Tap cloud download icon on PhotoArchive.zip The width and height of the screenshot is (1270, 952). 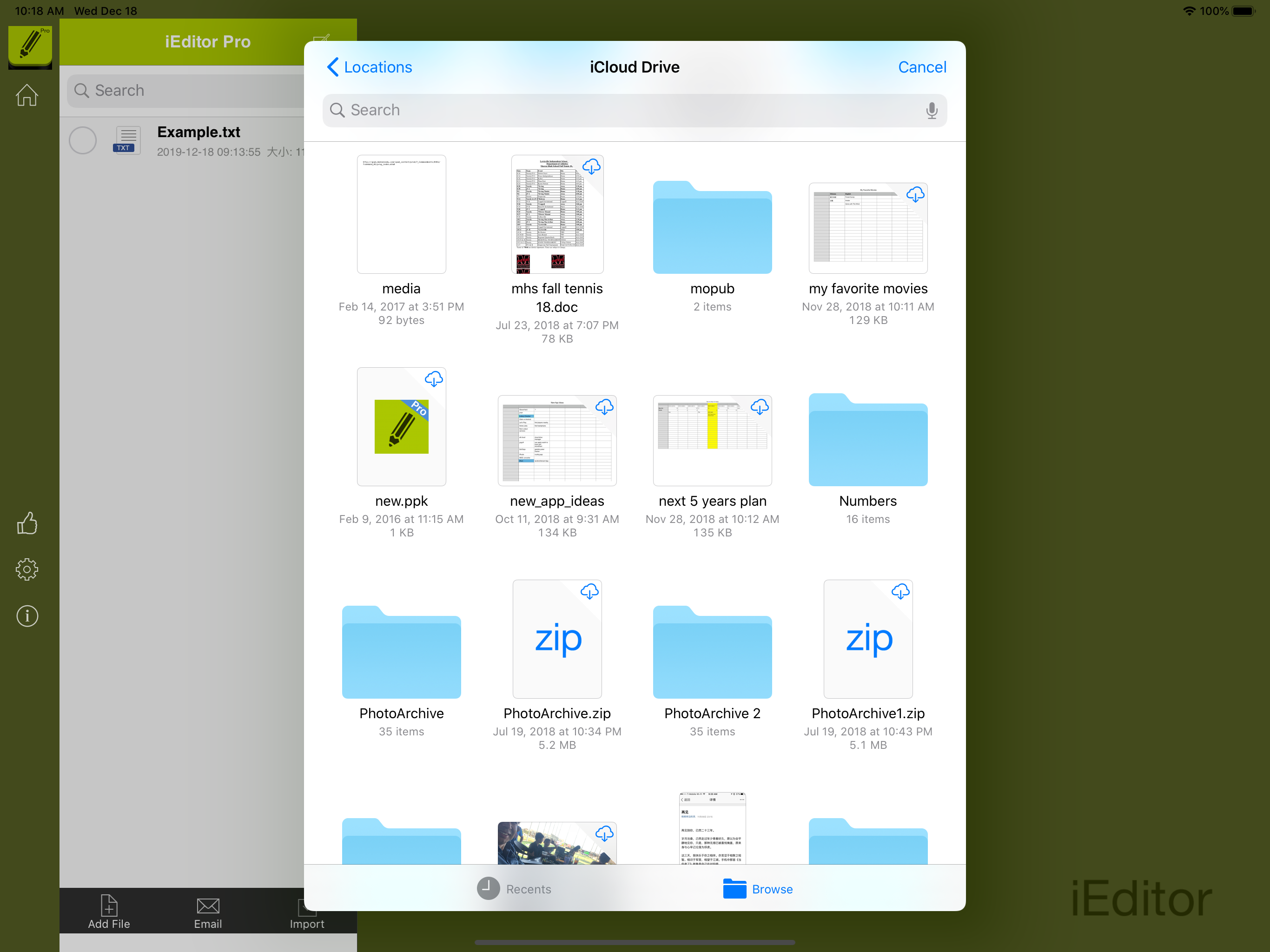(589, 591)
